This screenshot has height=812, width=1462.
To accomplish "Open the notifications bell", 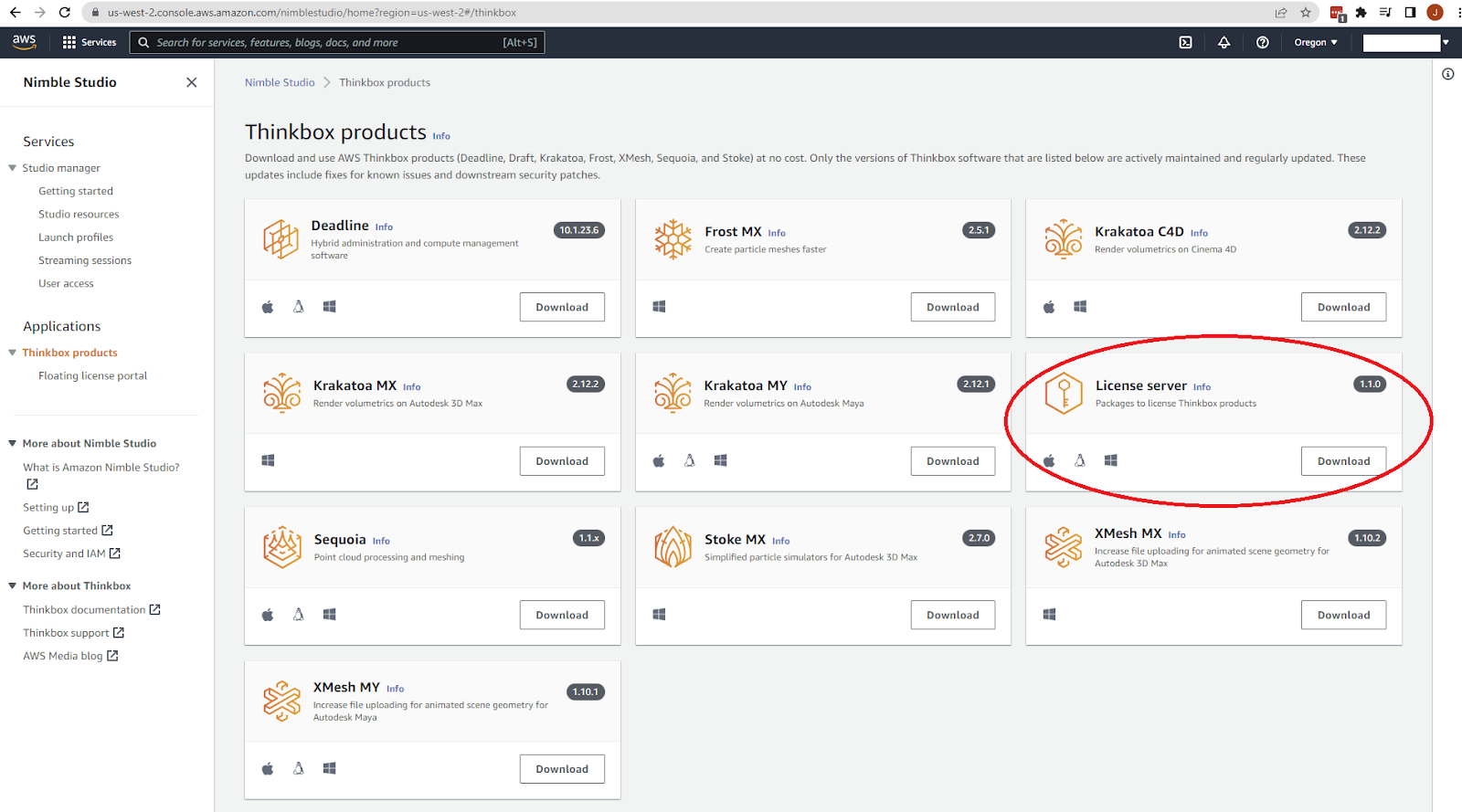I will click(x=1224, y=42).
